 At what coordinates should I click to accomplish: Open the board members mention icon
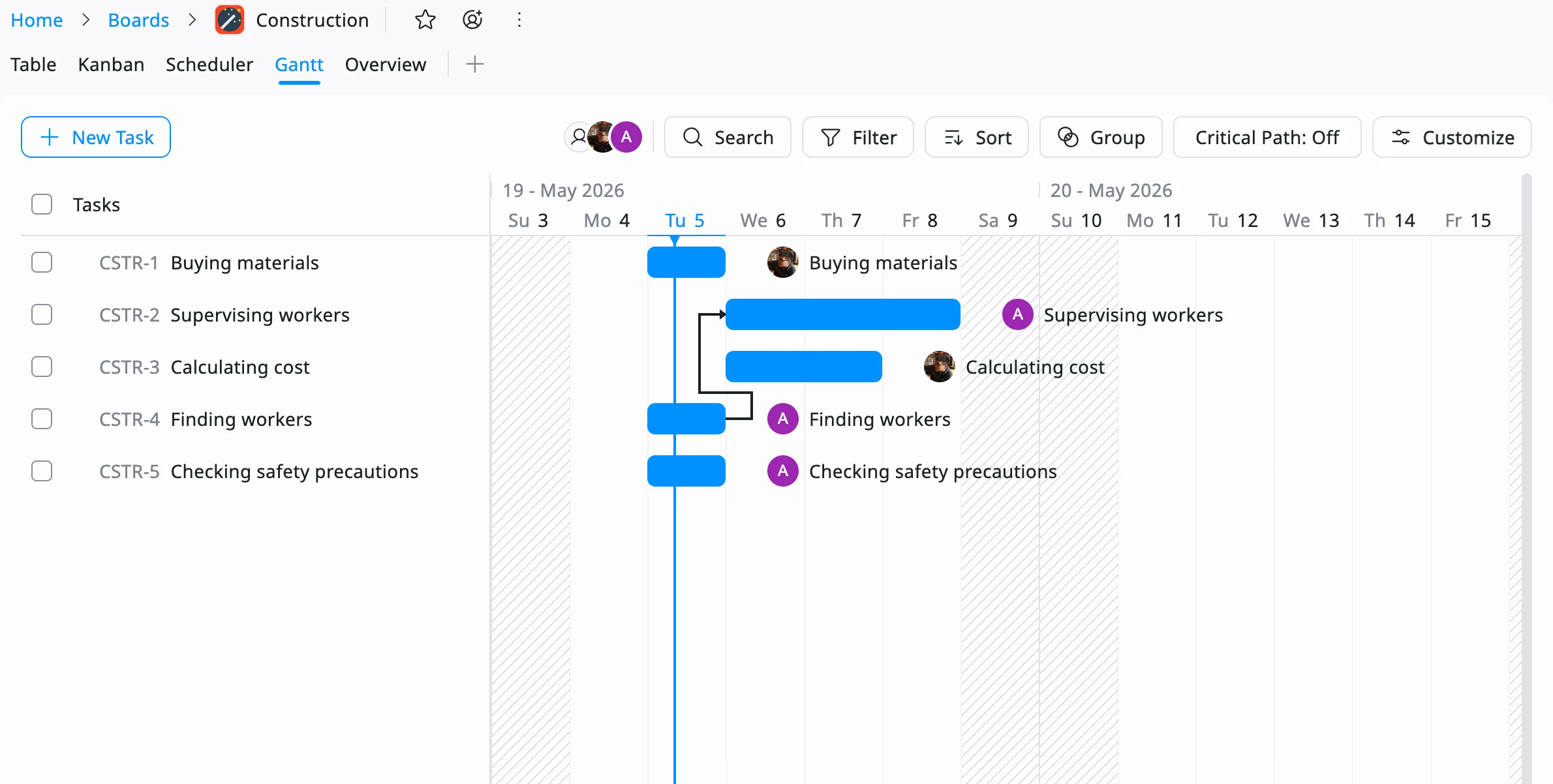pyautogui.click(x=472, y=20)
